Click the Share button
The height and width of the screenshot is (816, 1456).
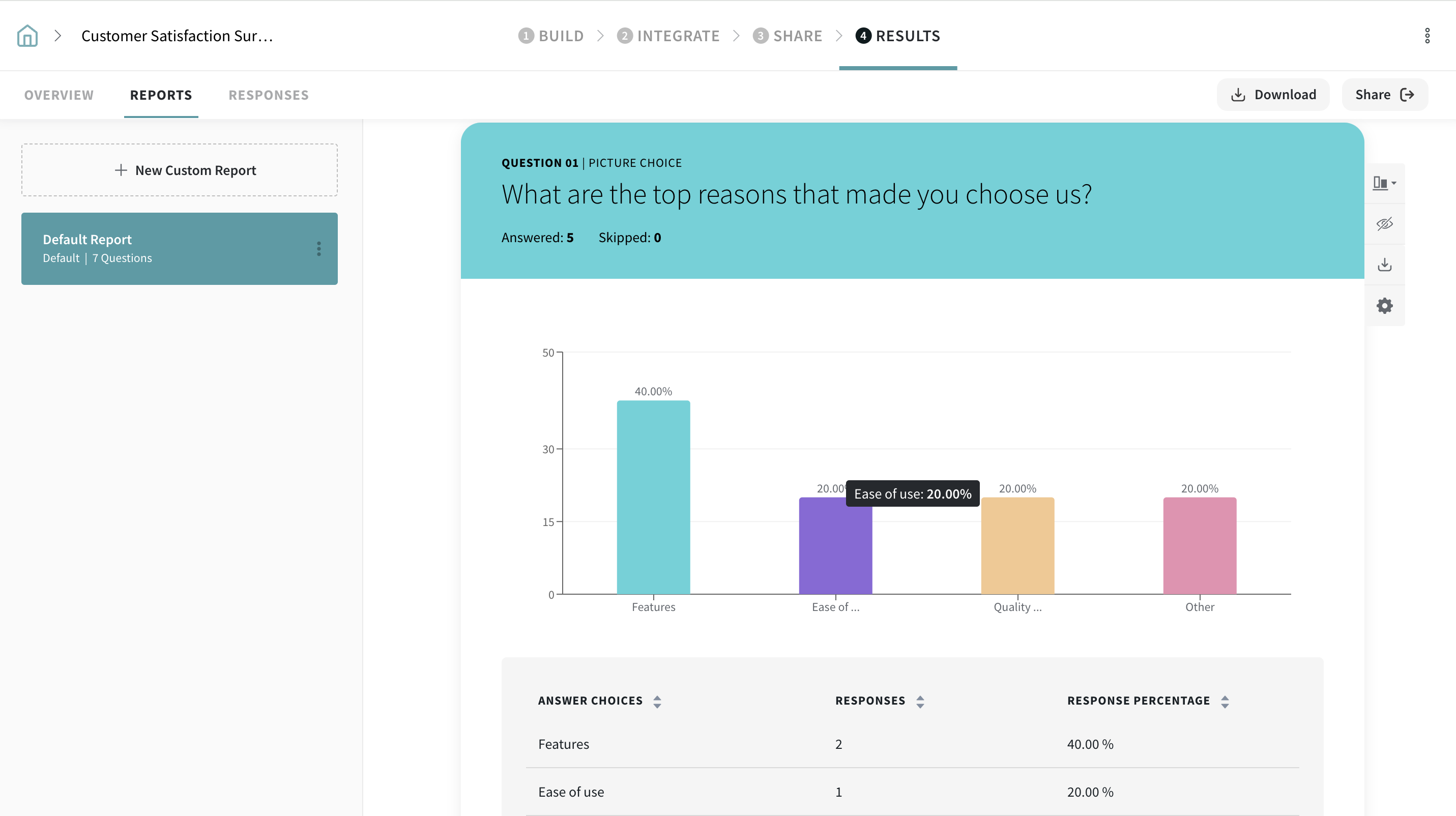[x=1384, y=95]
